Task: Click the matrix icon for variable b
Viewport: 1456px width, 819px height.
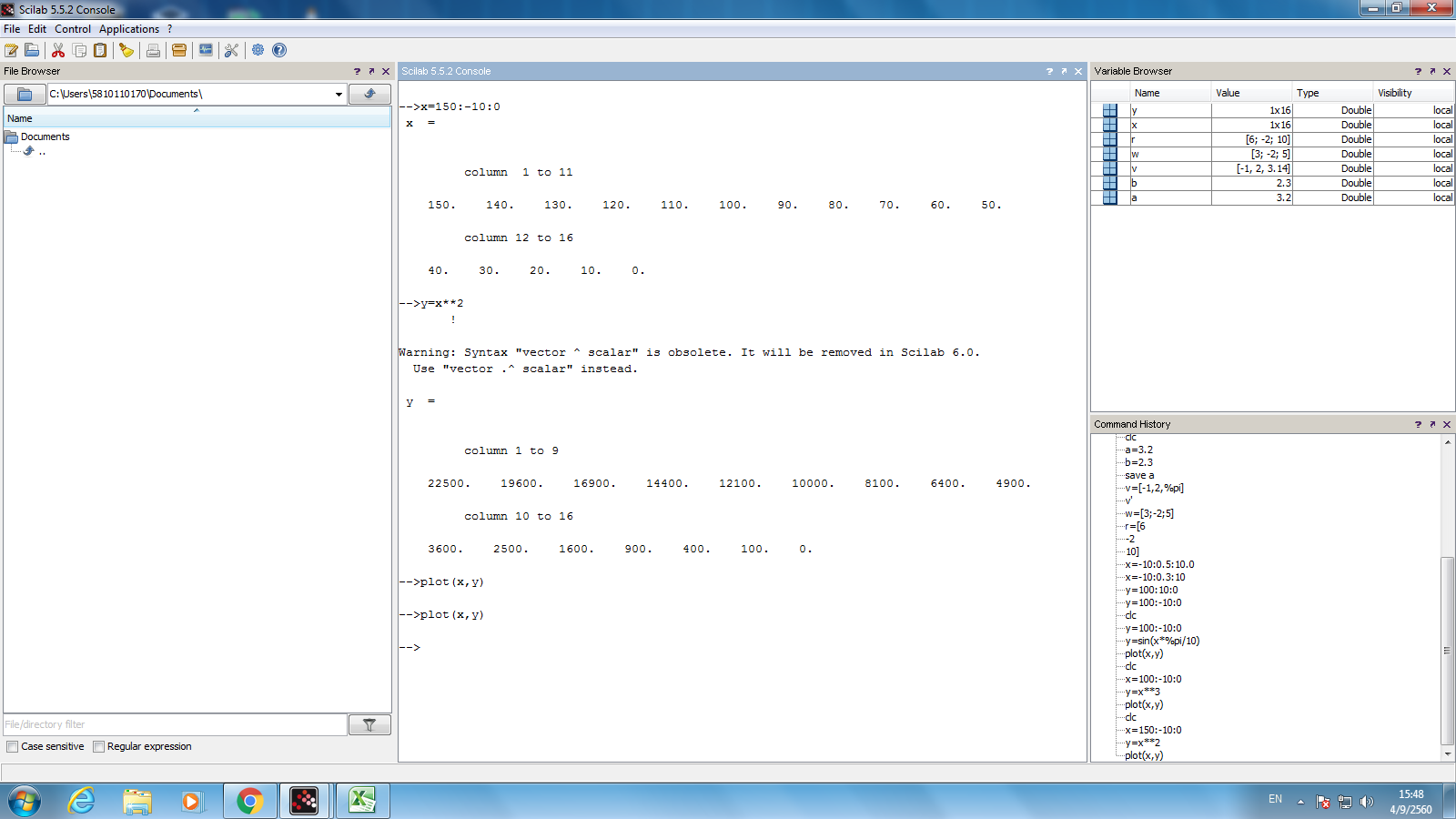Action: pos(1109,183)
